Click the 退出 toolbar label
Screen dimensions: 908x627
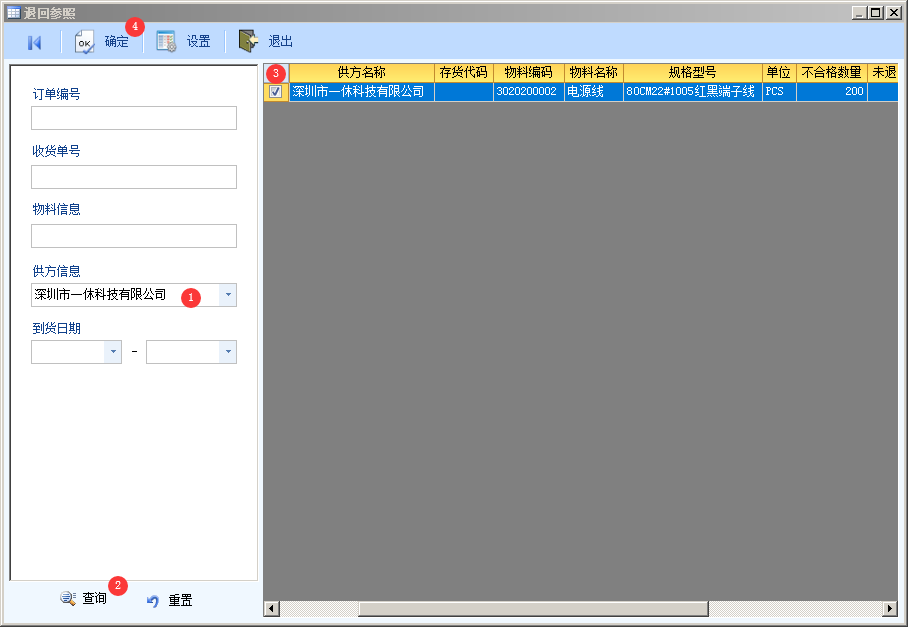(x=281, y=42)
